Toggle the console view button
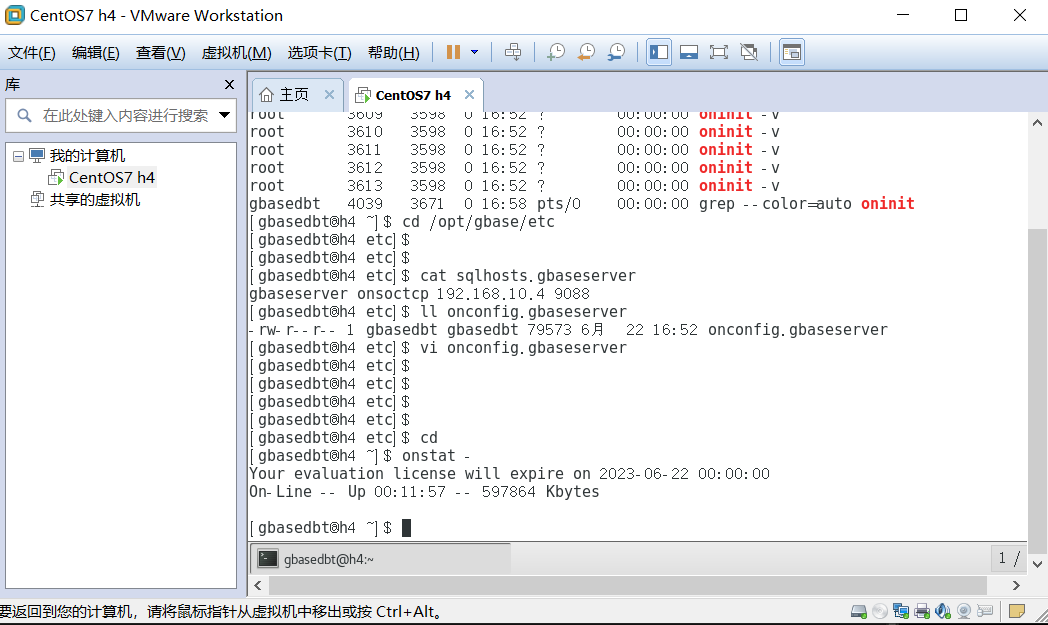The width and height of the screenshot is (1048, 625). coord(792,52)
